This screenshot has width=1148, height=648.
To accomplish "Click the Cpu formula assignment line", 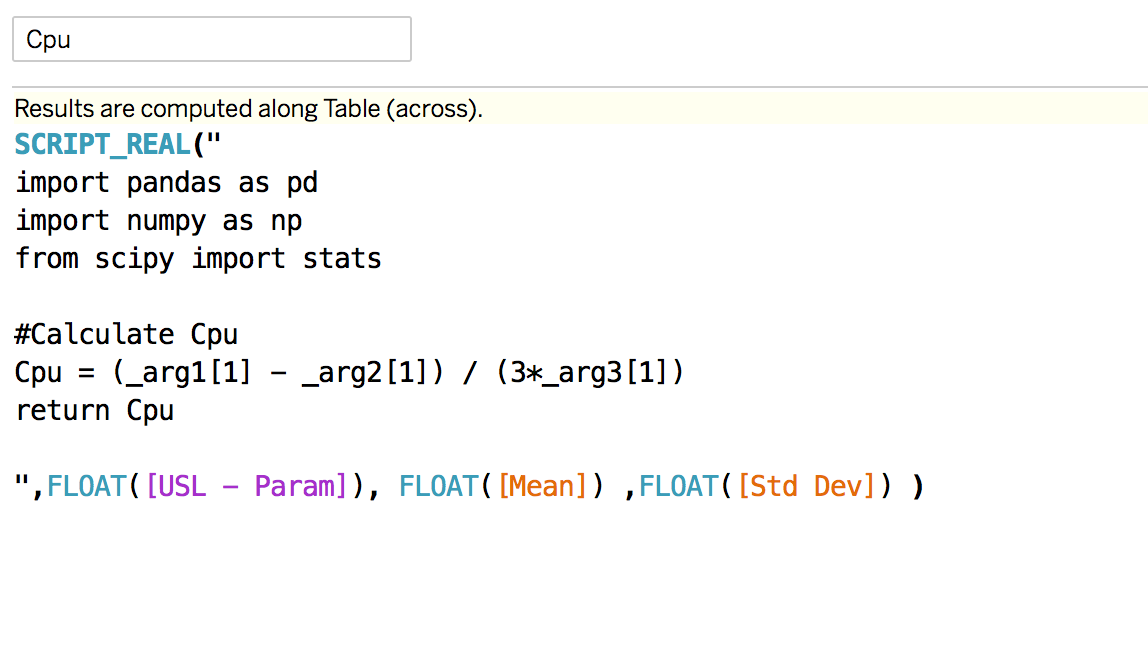I will pyautogui.click(x=348, y=372).
